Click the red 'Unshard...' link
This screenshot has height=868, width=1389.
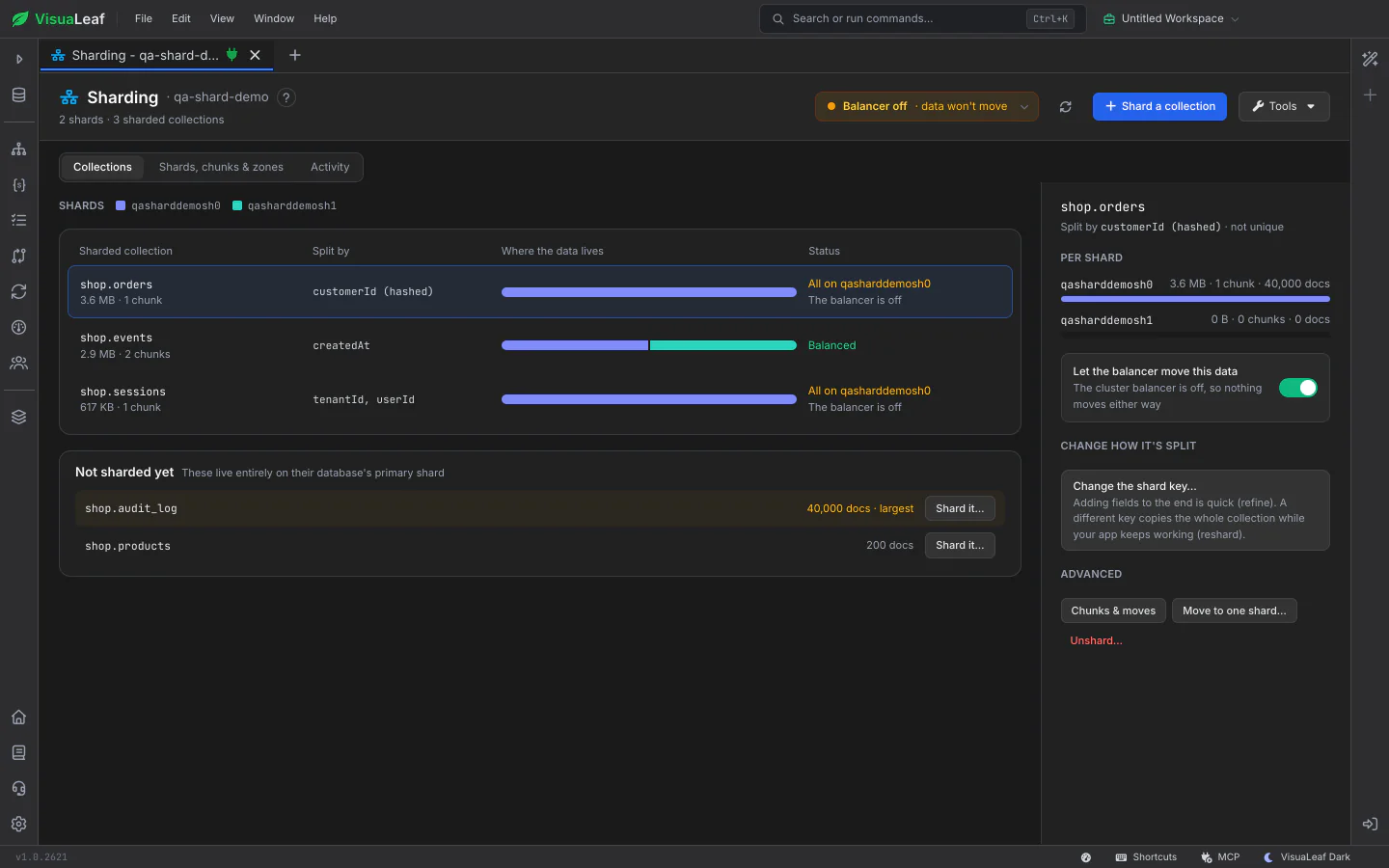1096,640
